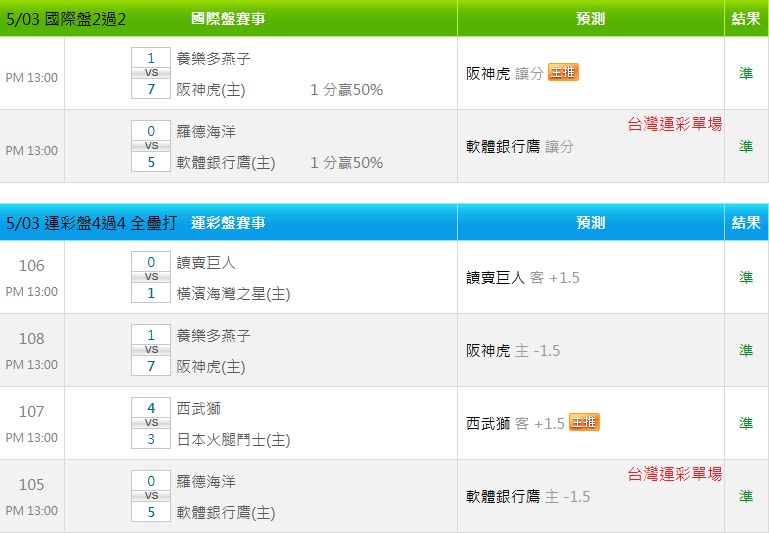Select the 國際盤賽事 header tab
Screen dimensions: 769x533
228,19
